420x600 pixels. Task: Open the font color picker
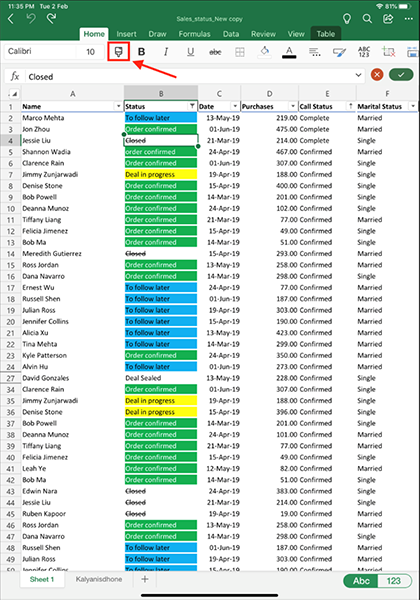pos(289,52)
